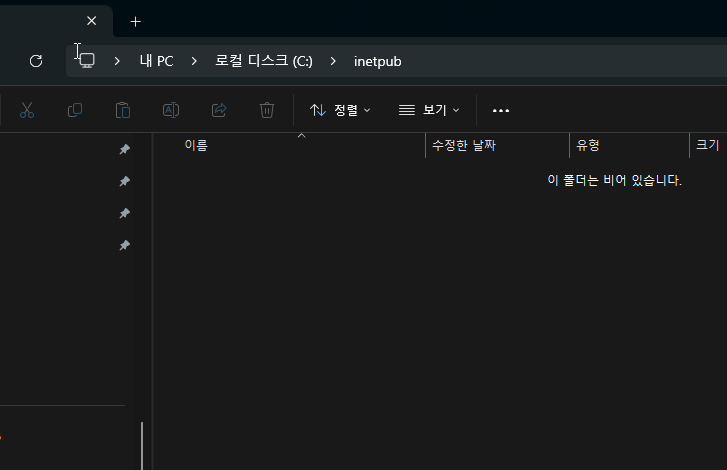This screenshot has height=470, width=727.
Task: Click the Paste clipboard icon
Action: (123, 110)
